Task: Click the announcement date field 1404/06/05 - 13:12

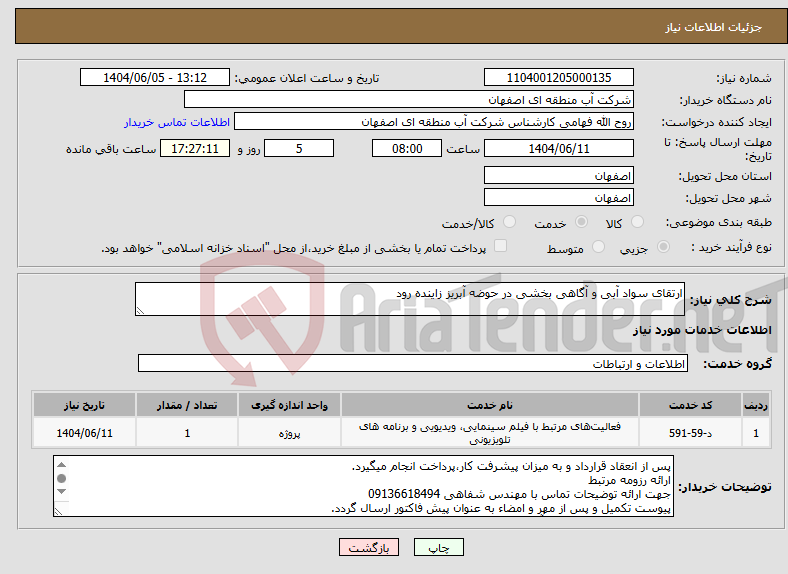Action: [155, 77]
